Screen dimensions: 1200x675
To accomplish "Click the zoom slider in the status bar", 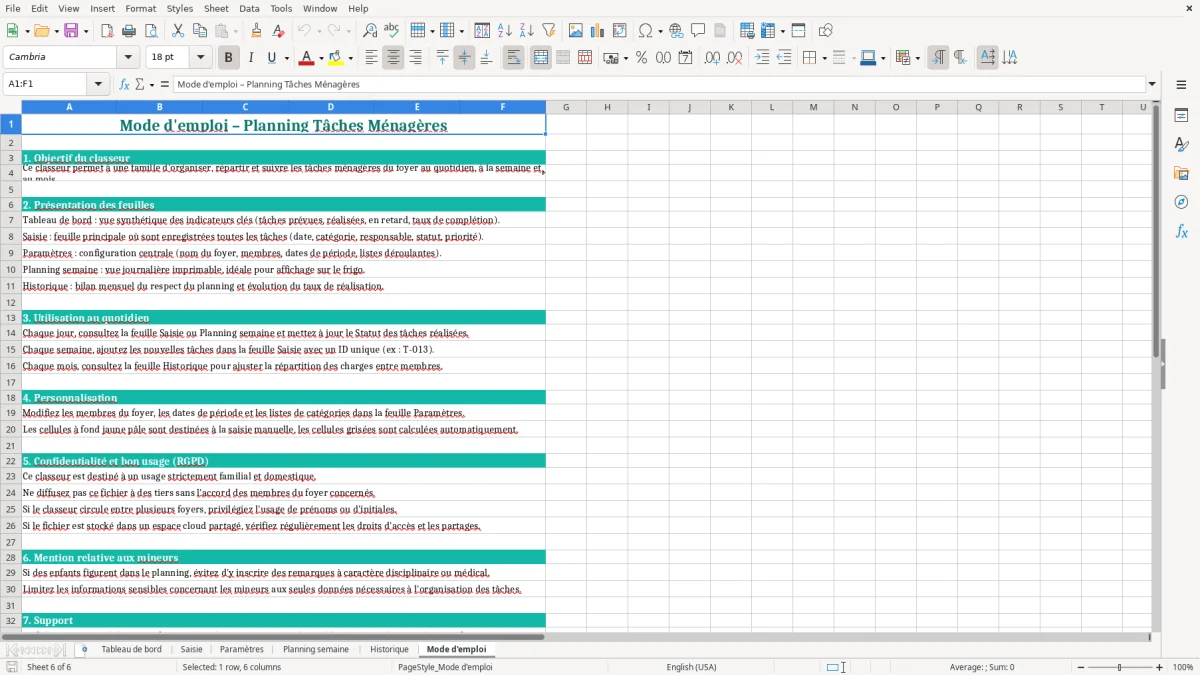I will pyautogui.click(x=1119, y=667).
